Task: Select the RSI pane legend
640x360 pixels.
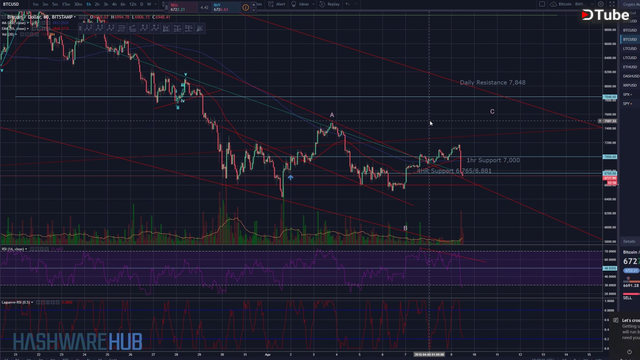Action: tap(14, 249)
